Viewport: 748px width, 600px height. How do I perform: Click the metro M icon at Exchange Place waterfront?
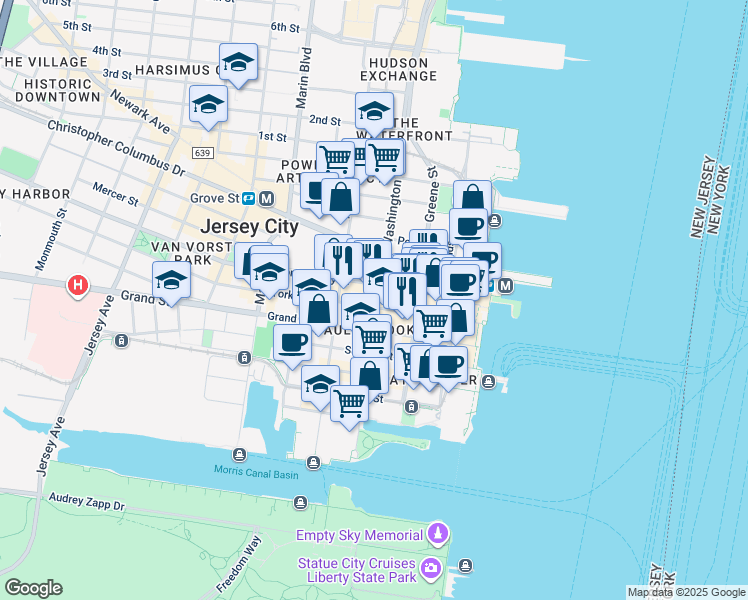(505, 286)
